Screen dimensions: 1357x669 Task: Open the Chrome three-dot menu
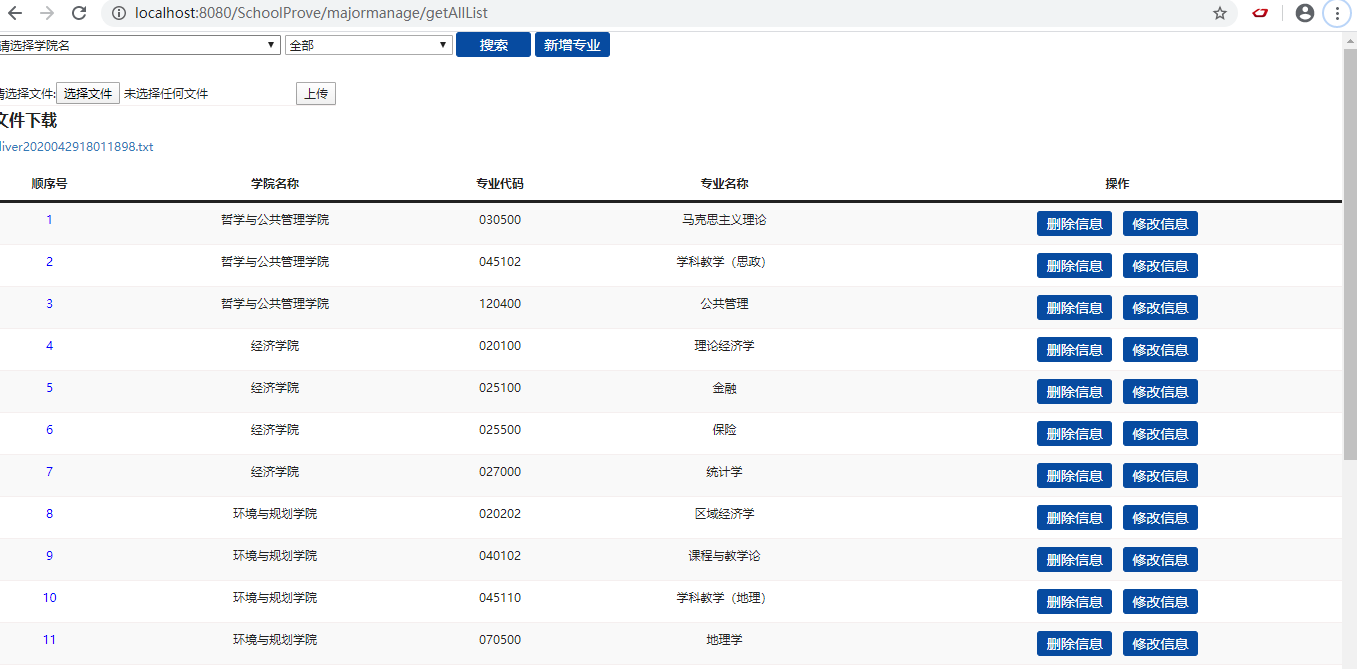pyautogui.click(x=1338, y=14)
